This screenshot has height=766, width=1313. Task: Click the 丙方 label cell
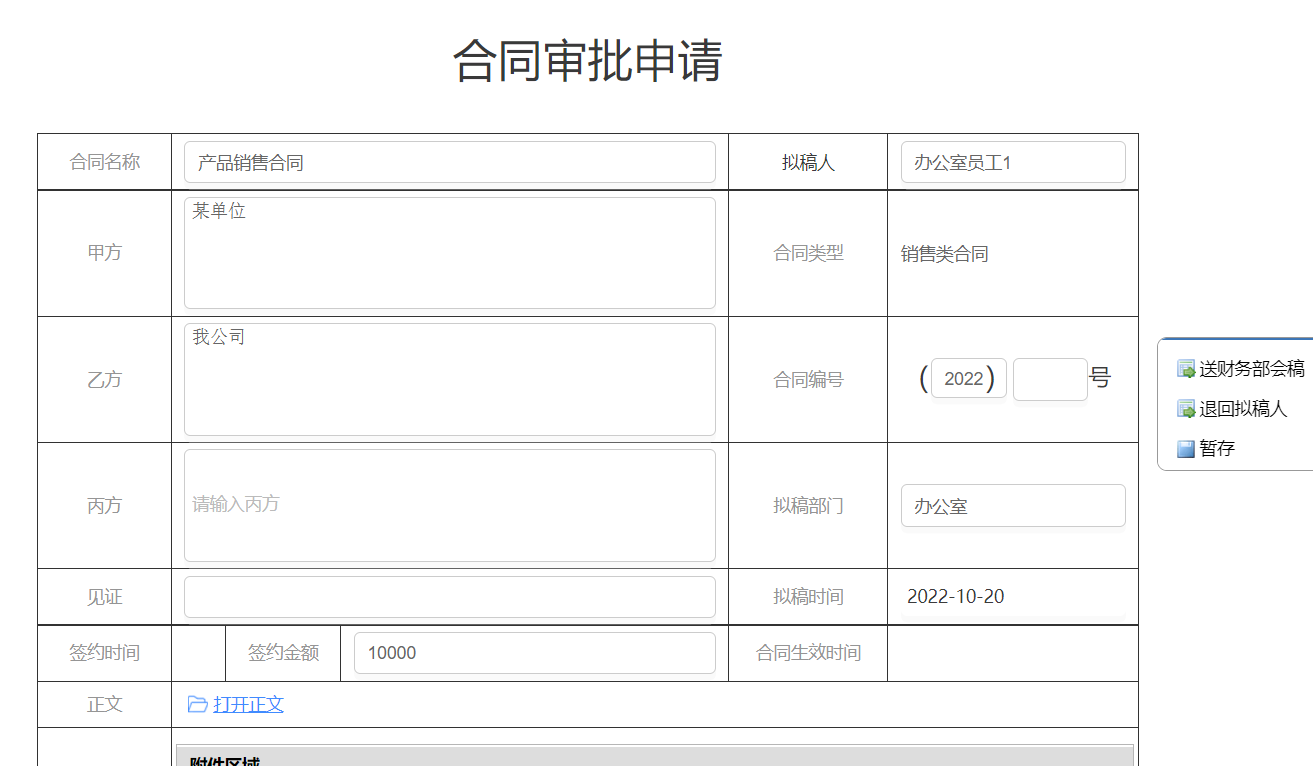[105, 506]
